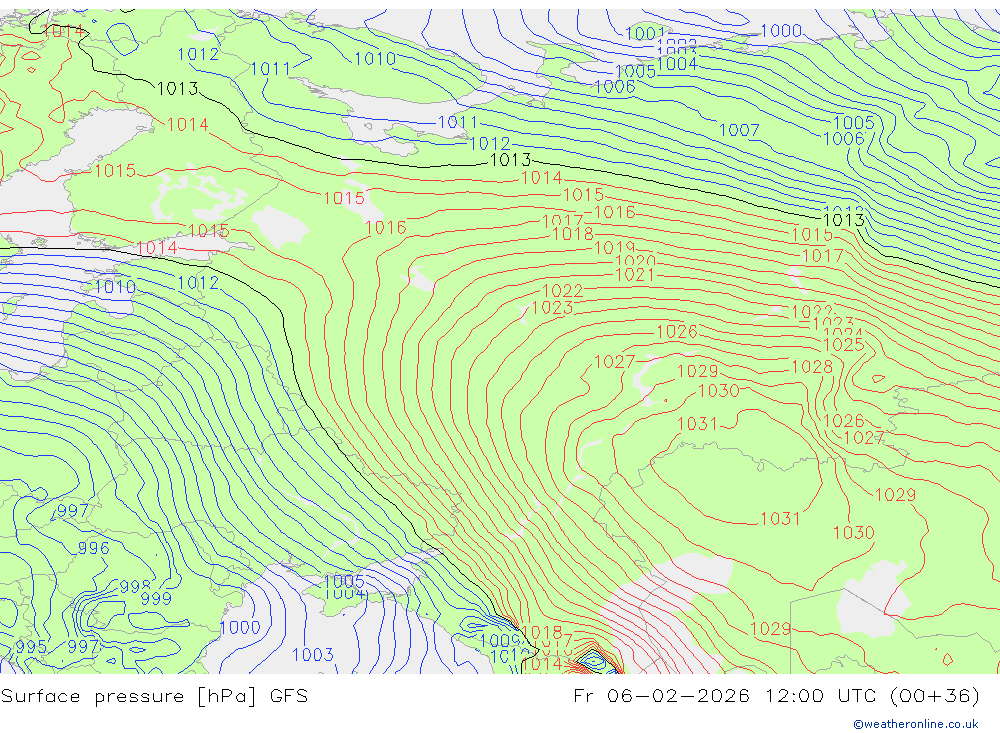The height and width of the screenshot is (733, 1000).
Task: Select the blue 1007 isobar label
Action: point(739,130)
